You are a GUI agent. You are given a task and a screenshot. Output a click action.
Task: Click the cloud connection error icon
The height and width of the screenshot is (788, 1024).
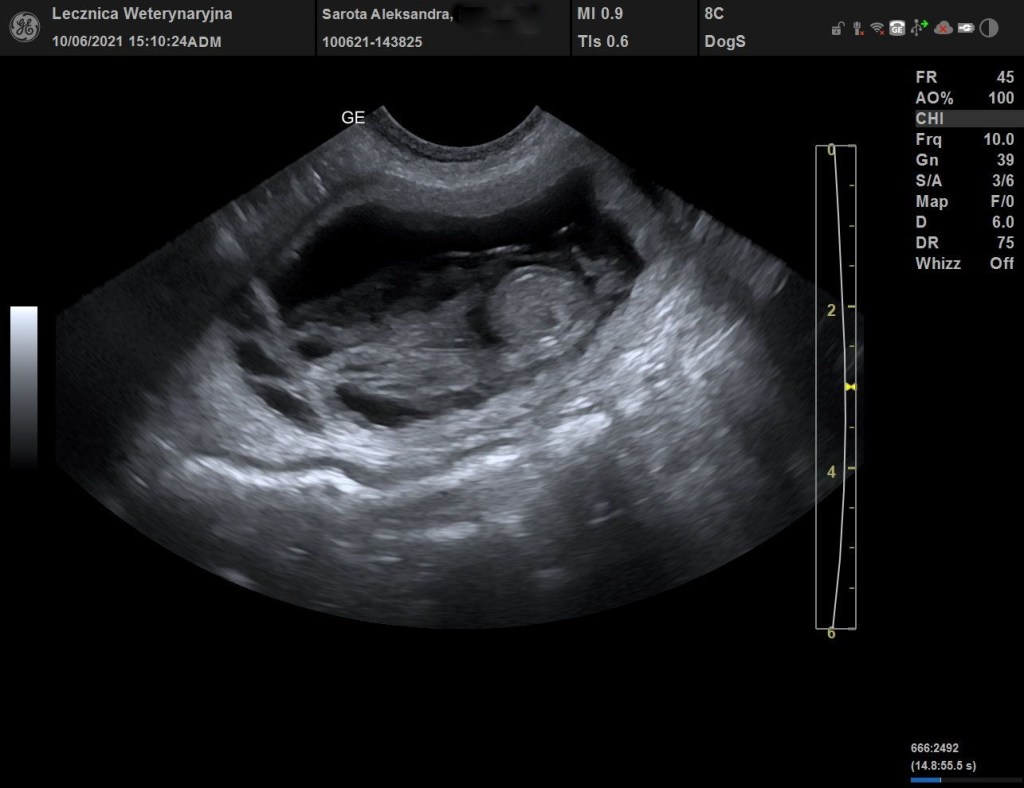coord(942,29)
